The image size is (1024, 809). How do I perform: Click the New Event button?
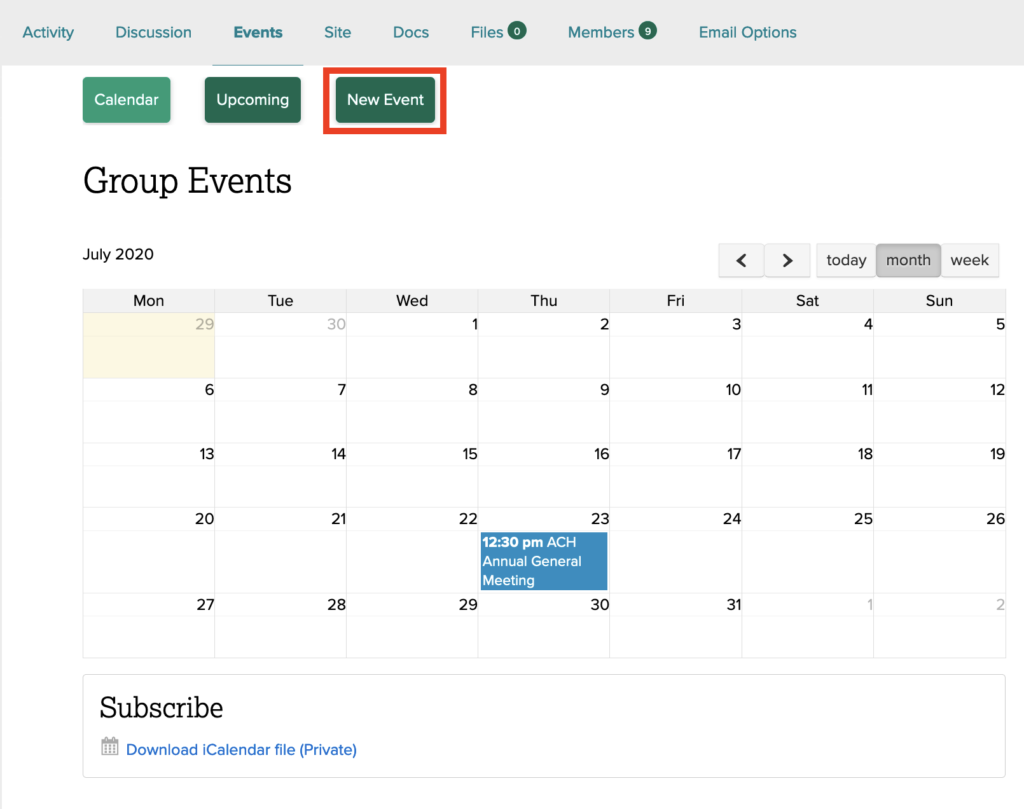tap(385, 100)
